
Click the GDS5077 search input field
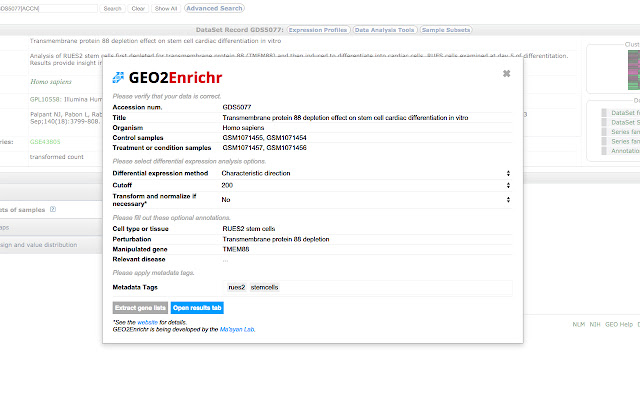pyautogui.click(x=48, y=9)
